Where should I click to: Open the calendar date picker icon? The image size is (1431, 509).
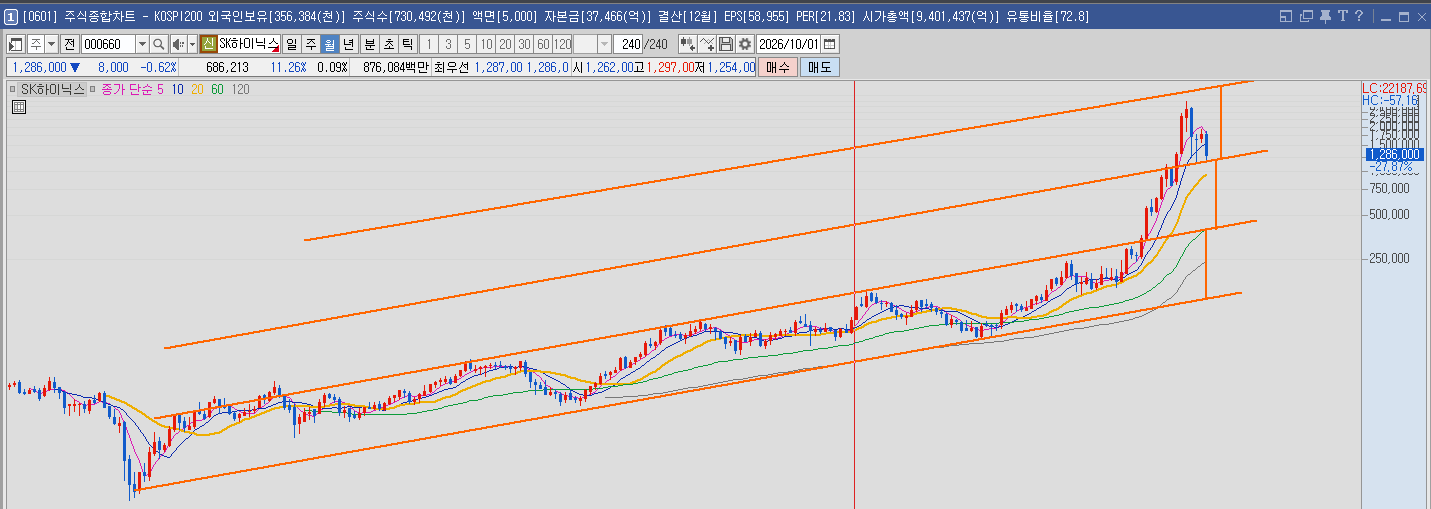point(829,44)
